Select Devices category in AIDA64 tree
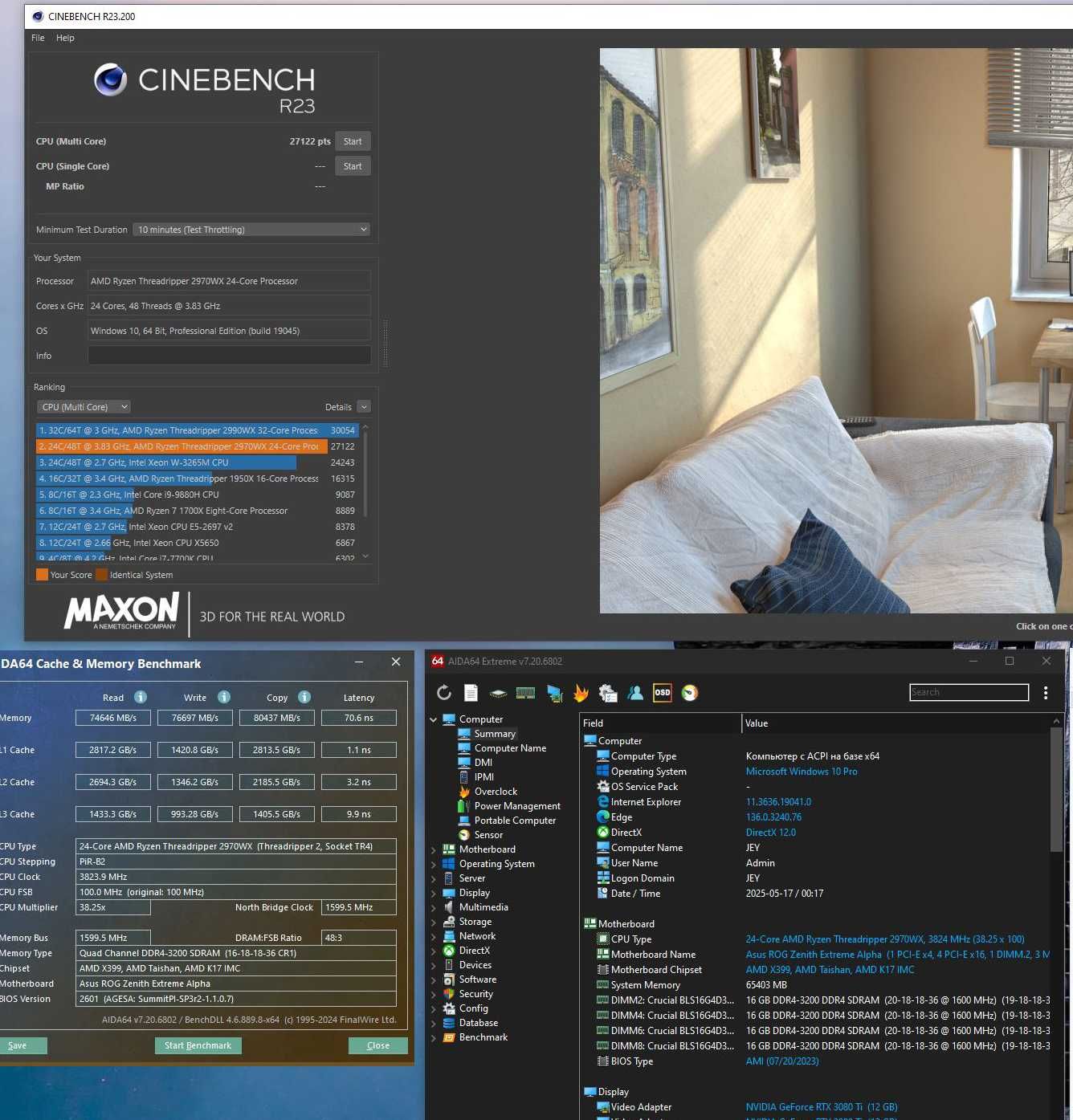Viewport: 1073px width, 1120px height. [475, 965]
